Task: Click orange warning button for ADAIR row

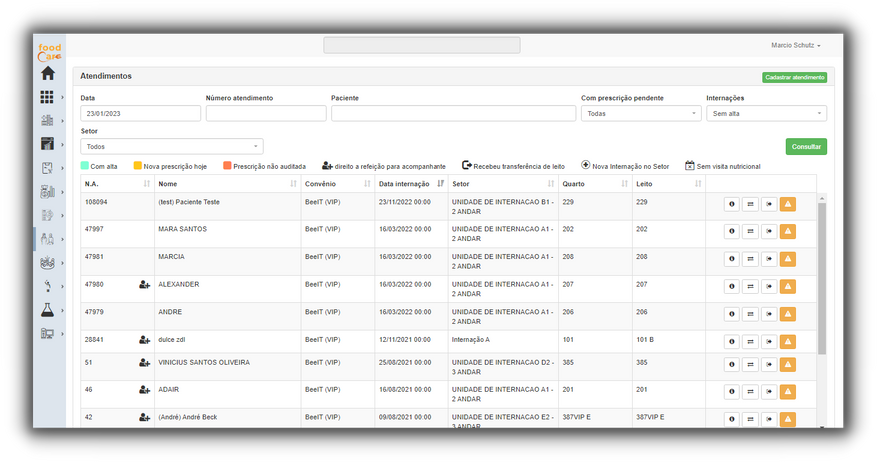Action: click(787, 392)
